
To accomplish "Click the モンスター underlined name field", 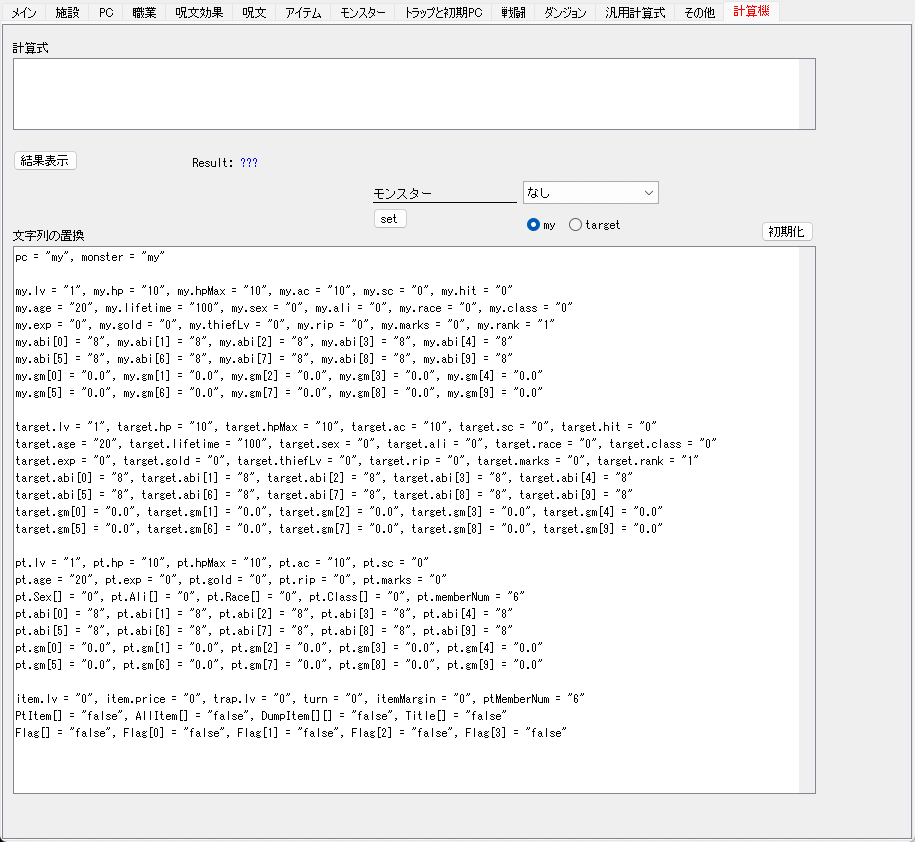I will point(445,194).
